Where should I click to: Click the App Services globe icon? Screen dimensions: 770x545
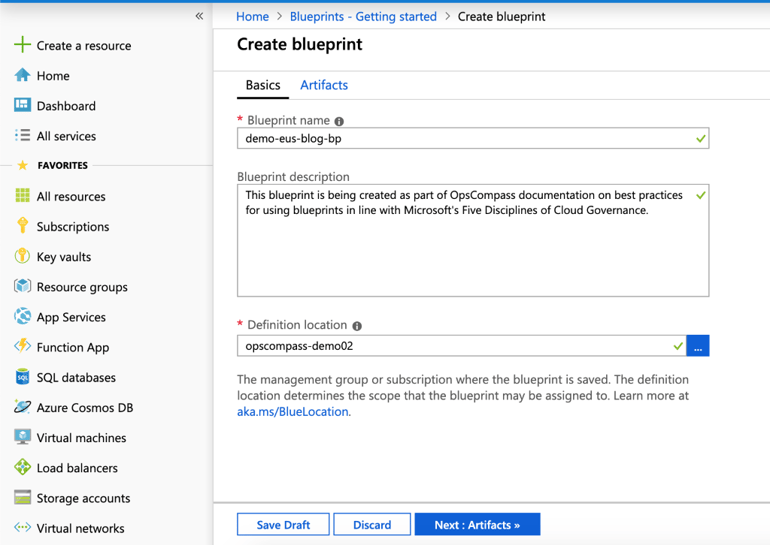click(22, 316)
